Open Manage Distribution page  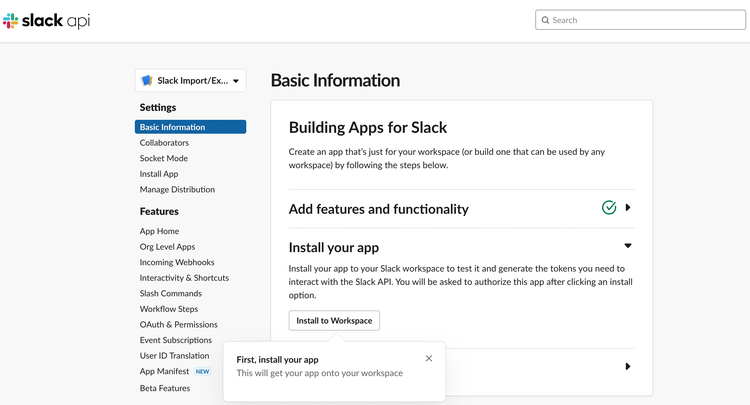tap(177, 189)
